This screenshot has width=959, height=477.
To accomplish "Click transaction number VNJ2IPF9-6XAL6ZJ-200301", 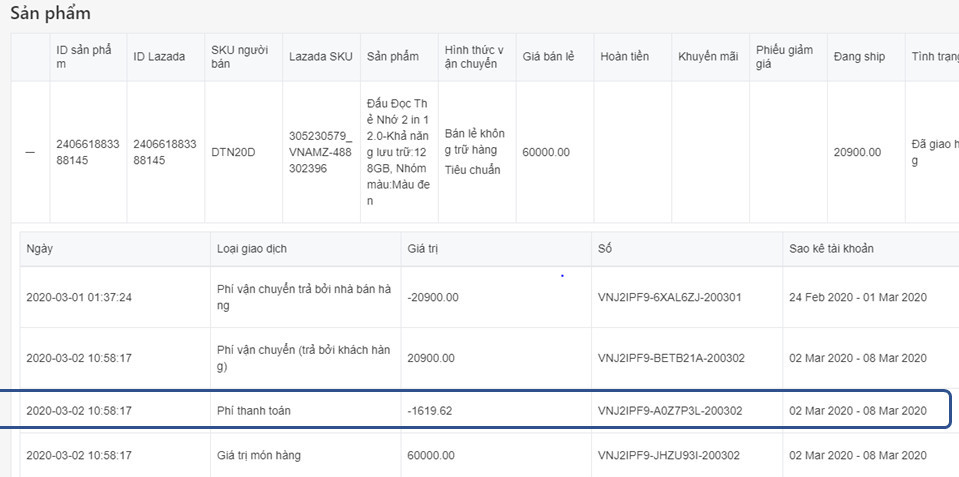I will click(x=669, y=298).
